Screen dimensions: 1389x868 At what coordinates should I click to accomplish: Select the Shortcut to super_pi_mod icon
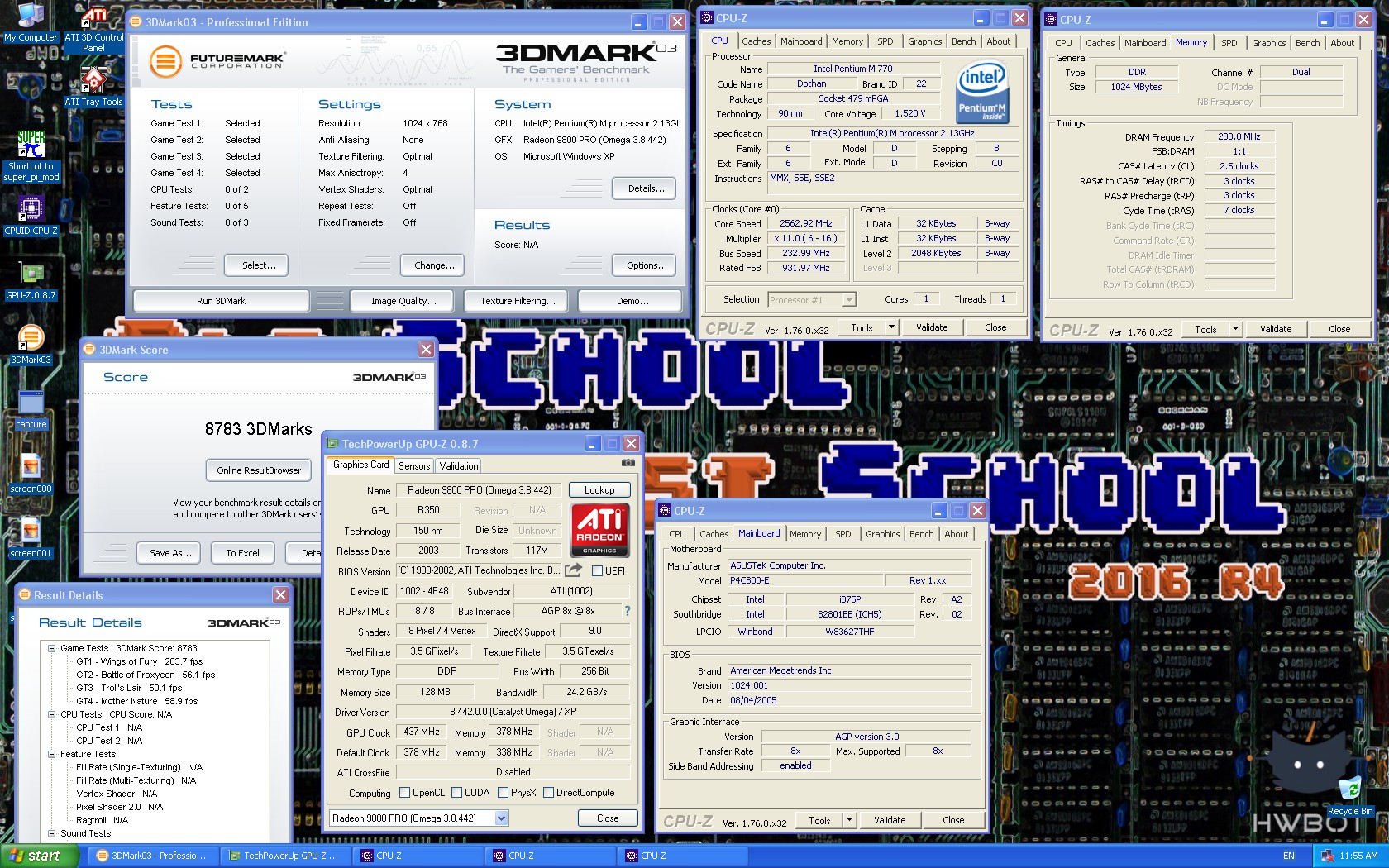coord(31,157)
